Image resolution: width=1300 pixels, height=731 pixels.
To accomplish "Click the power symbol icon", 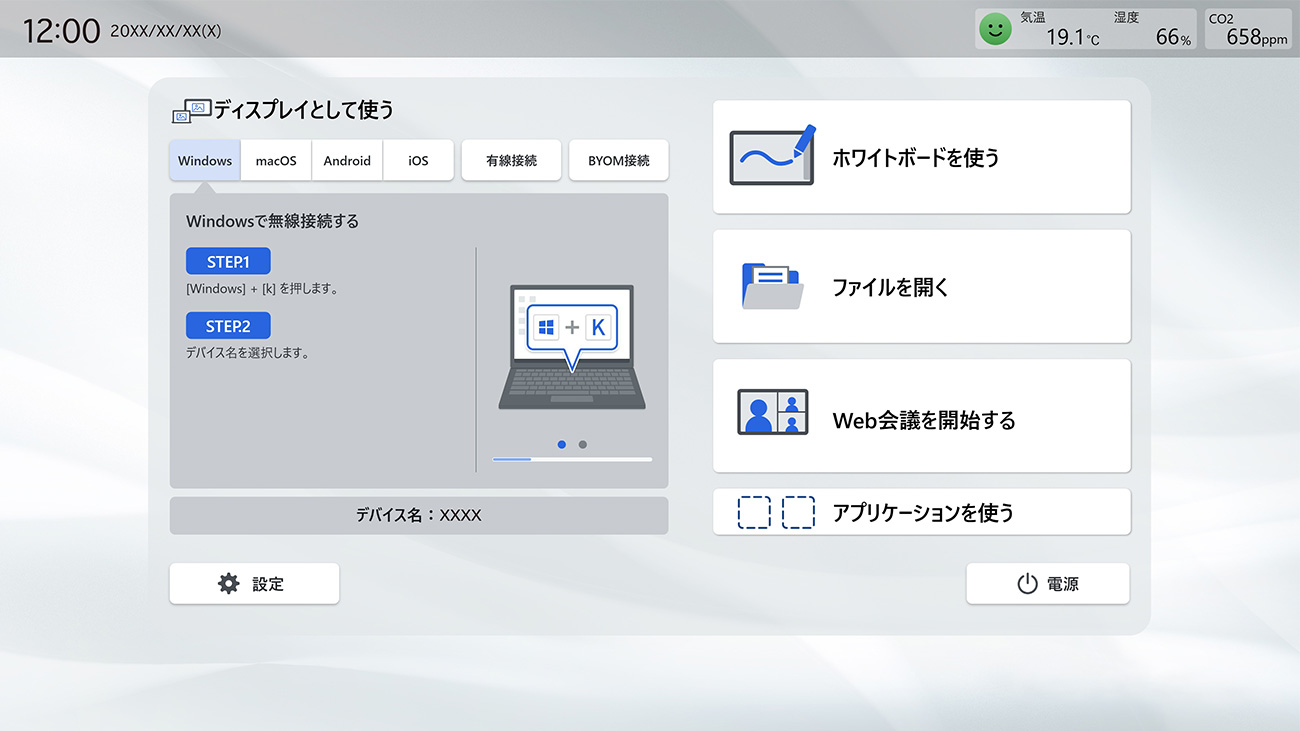I will point(1027,584).
